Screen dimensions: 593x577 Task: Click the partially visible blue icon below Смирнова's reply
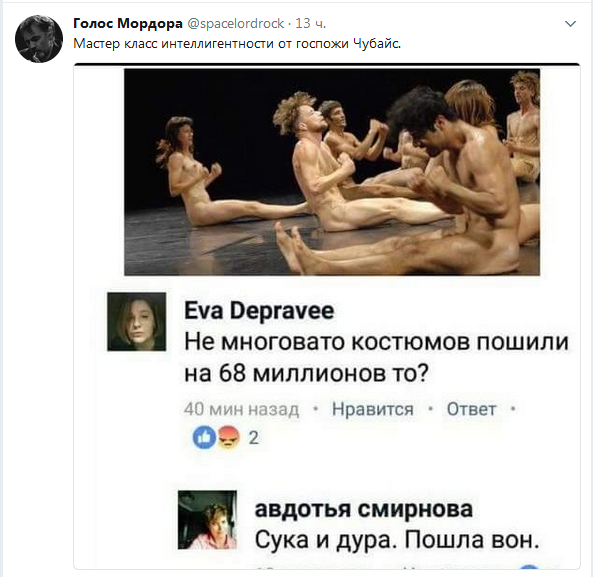(x=529, y=566)
